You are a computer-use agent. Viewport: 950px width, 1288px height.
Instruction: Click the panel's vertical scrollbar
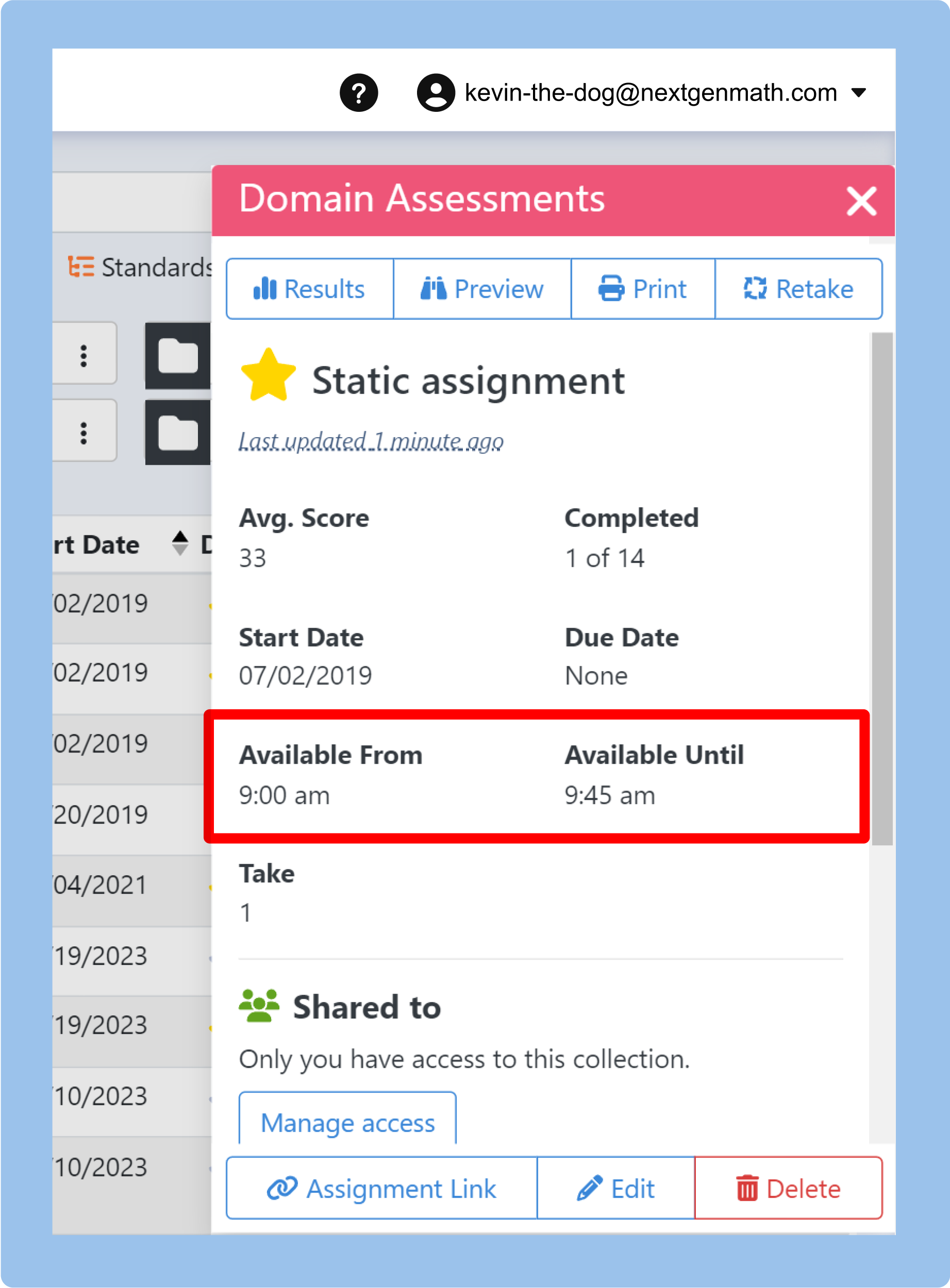click(881, 588)
